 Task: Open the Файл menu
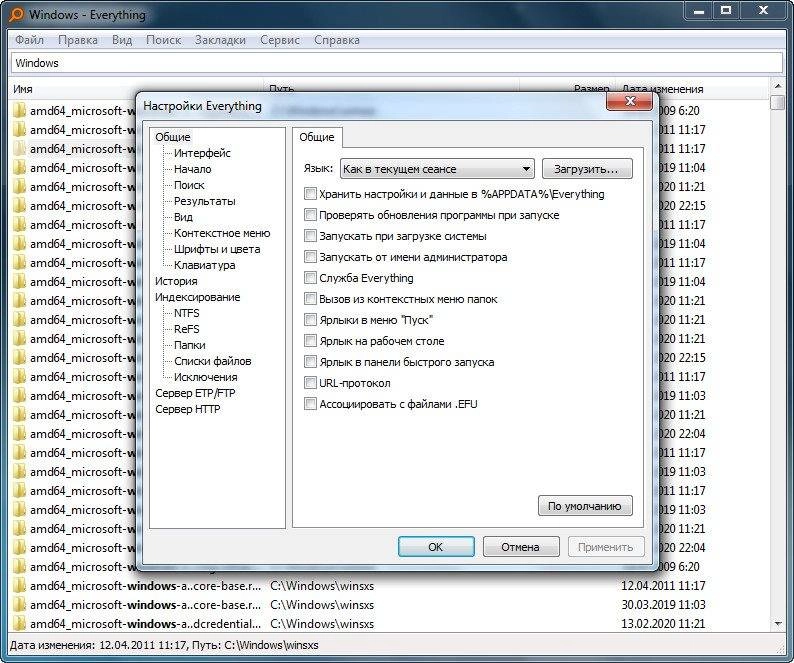pos(29,40)
